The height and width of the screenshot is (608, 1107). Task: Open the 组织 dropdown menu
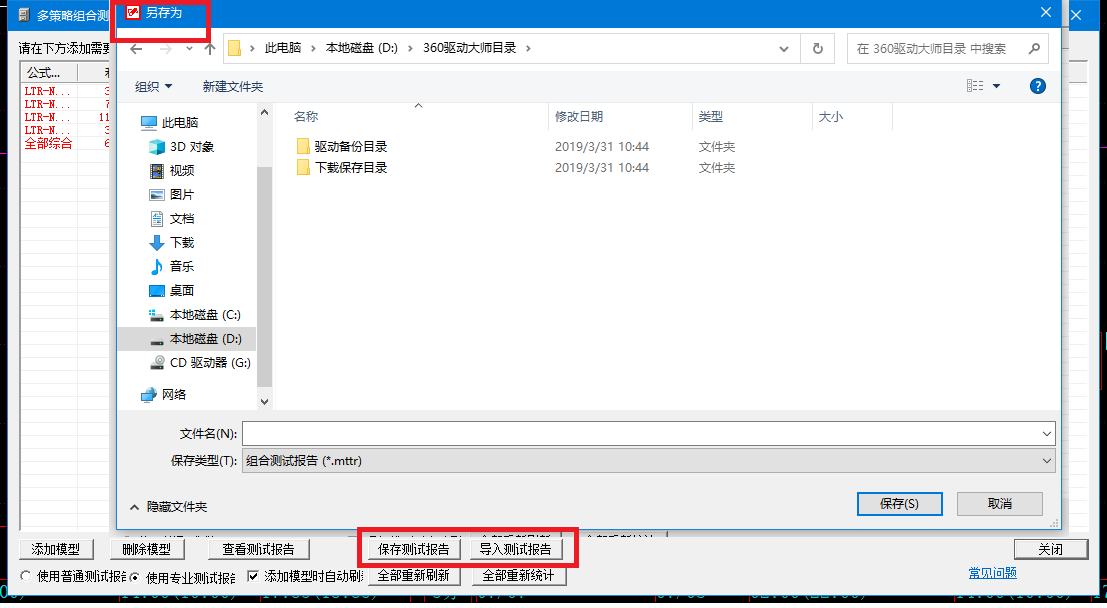(x=153, y=86)
